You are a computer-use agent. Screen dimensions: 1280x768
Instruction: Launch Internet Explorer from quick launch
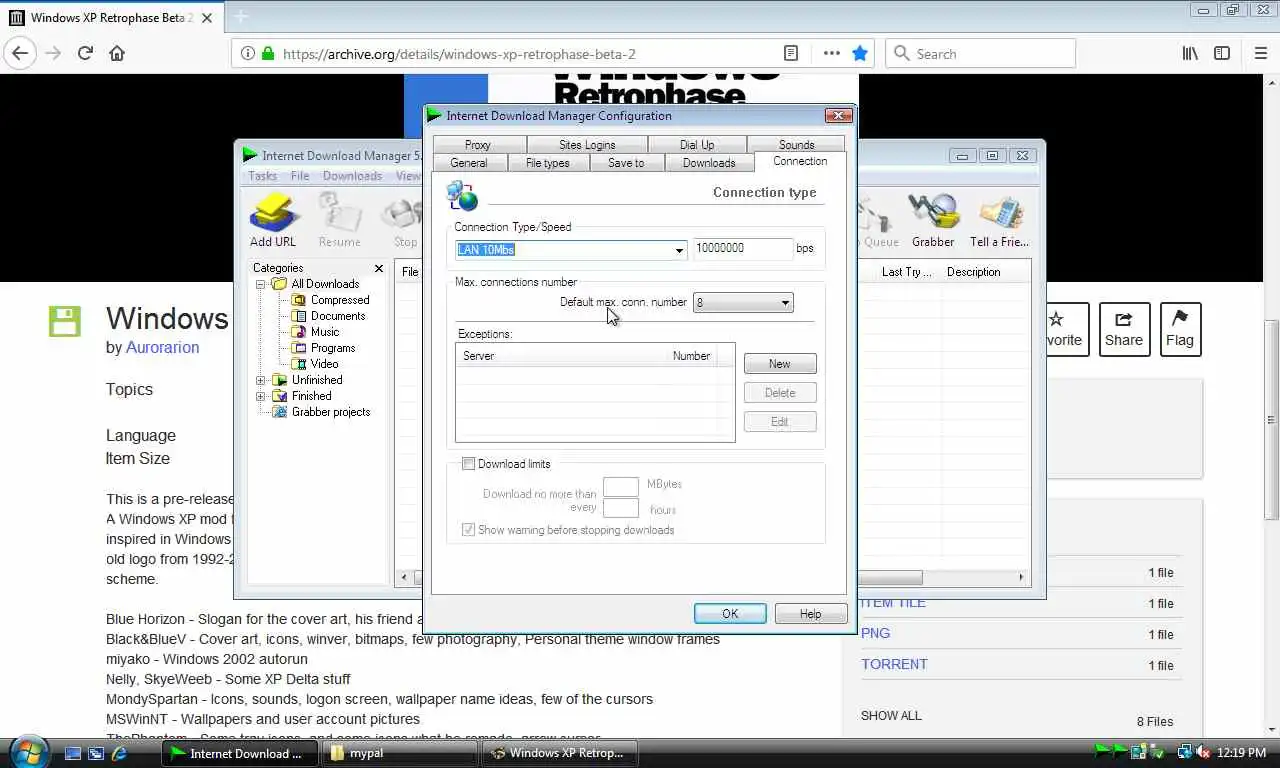(120, 753)
